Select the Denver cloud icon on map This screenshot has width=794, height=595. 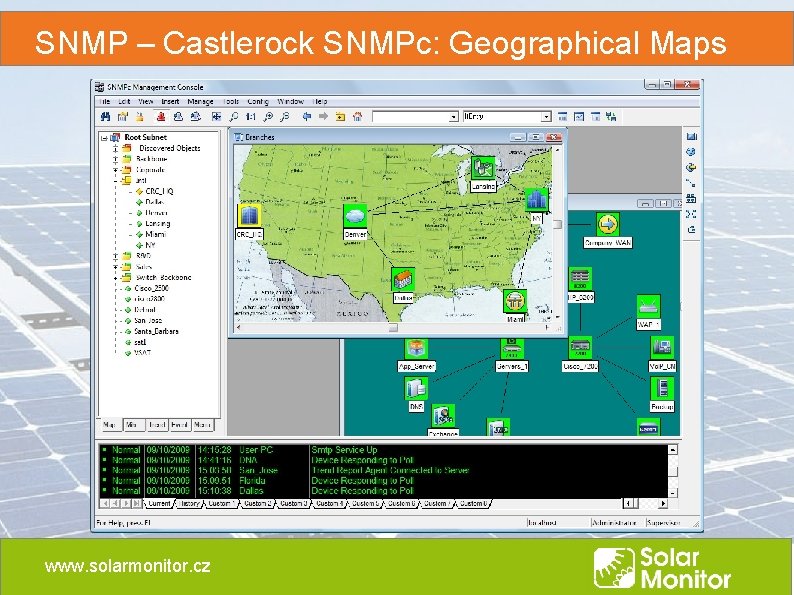(355, 216)
